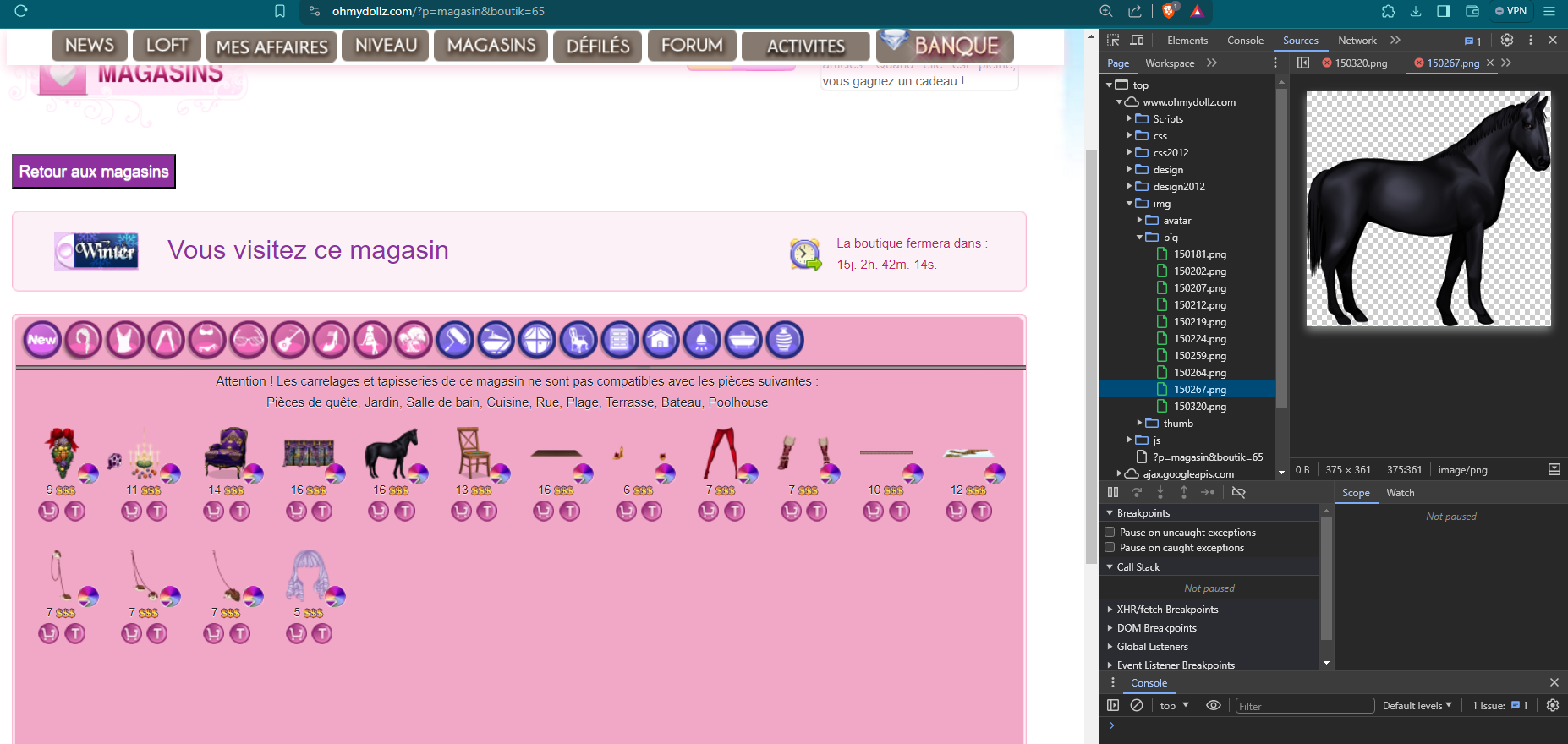Toggle the DevTools device toolbar icon
The height and width of the screenshot is (744, 1568).
coord(1137,40)
